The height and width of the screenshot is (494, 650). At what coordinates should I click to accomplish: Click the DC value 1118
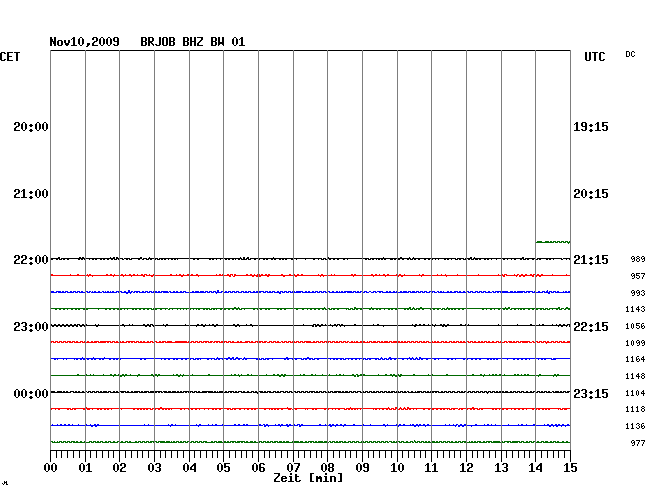pos(635,409)
